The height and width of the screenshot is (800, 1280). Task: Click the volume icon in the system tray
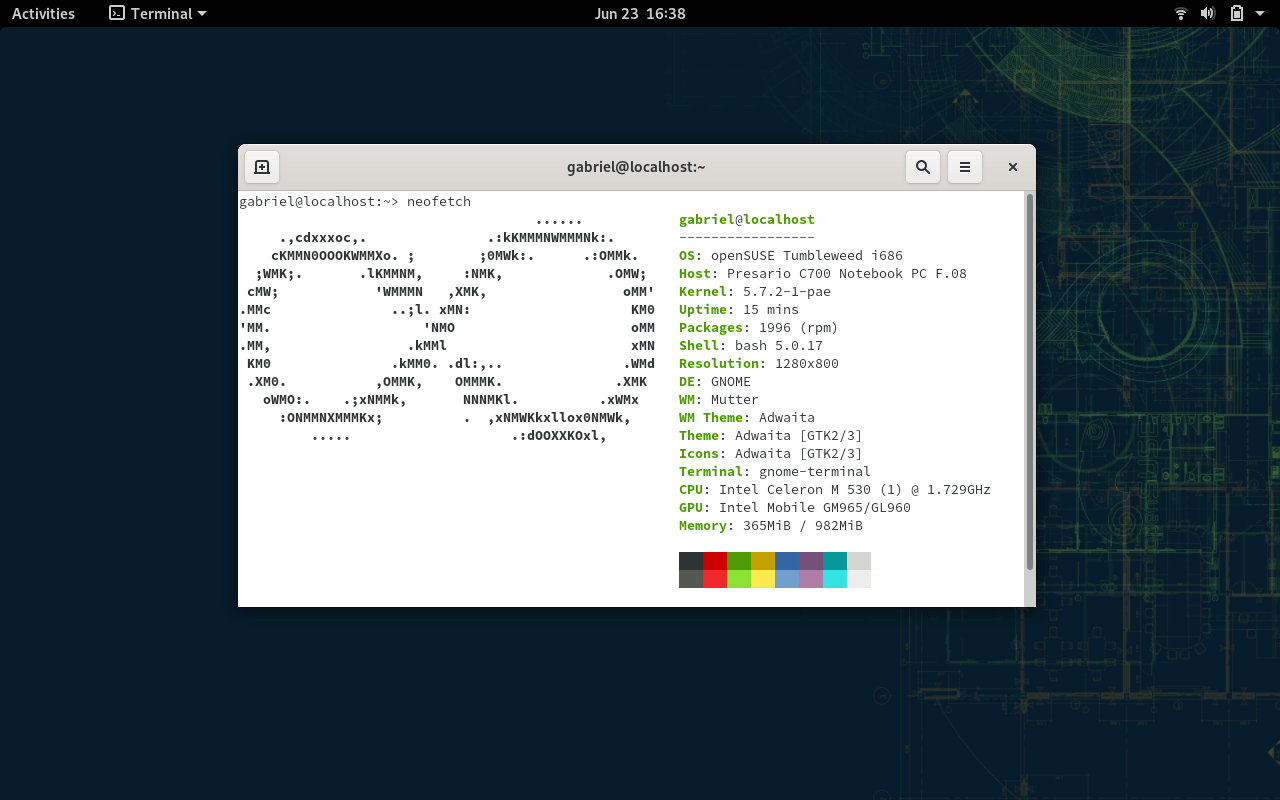point(1207,13)
